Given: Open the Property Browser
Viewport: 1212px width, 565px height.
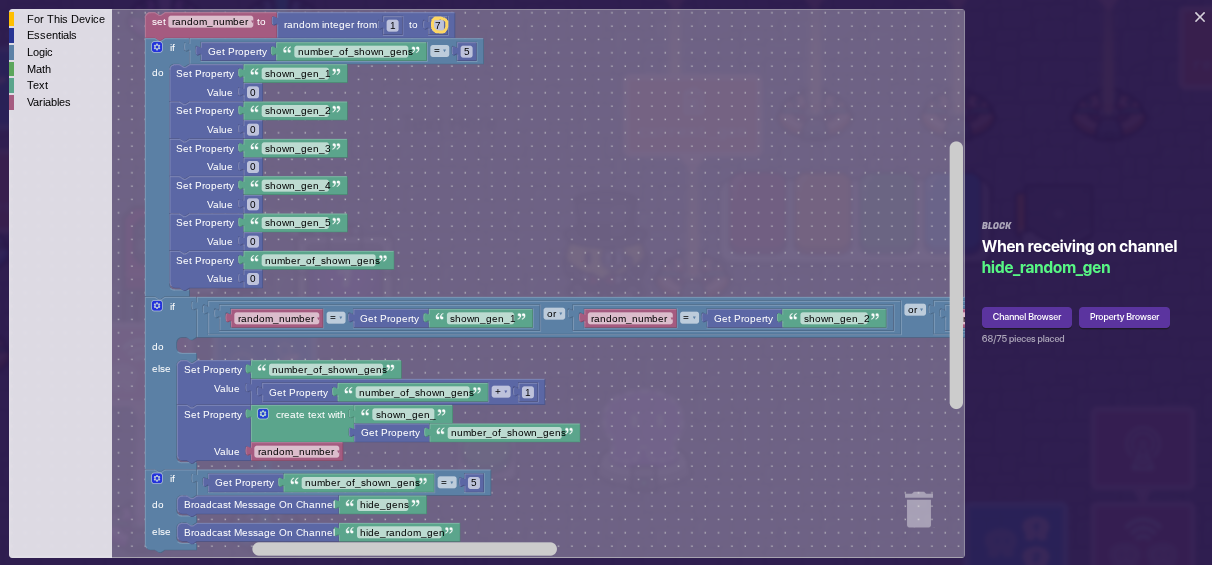Looking at the screenshot, I should (x=1124, y=317).
